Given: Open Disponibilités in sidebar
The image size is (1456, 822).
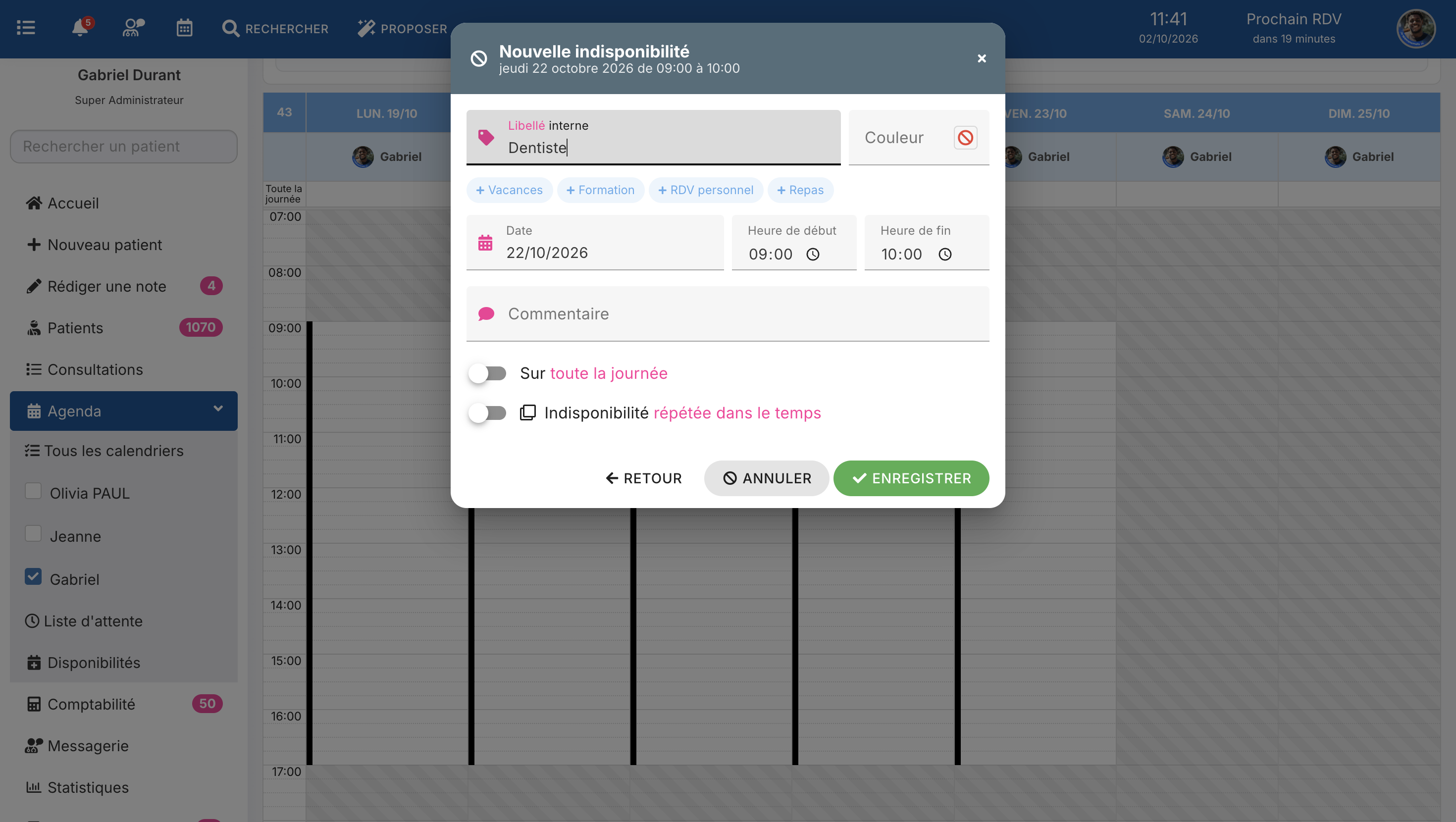Looking at the screenshot, I should pos(124,663).
